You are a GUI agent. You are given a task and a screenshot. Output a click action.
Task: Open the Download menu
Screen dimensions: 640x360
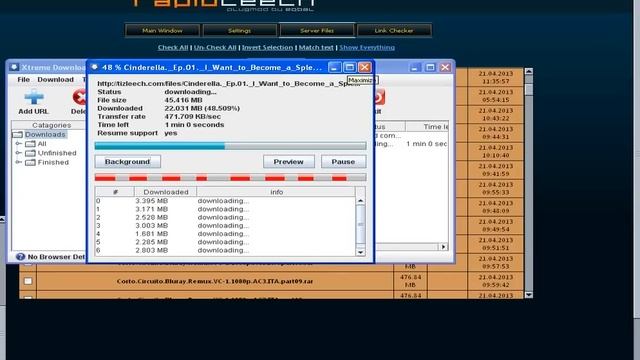click(x=56, y=80)
